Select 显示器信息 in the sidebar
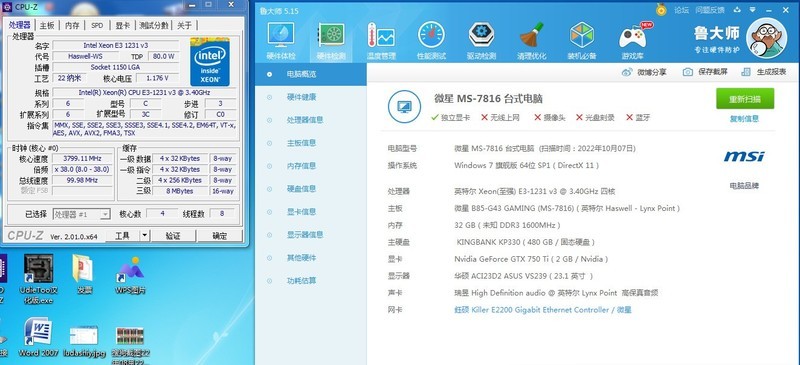The image size is (800, 365). [311, 235]
